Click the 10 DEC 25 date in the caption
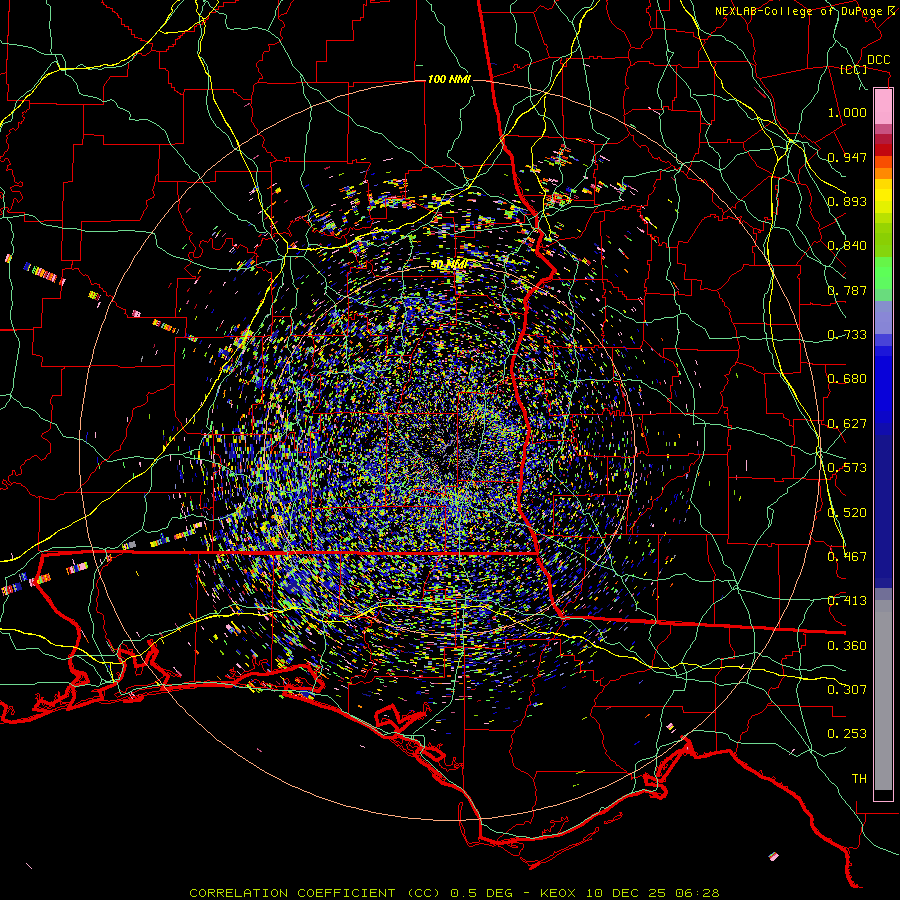The width and height of the screenshot is (900, 900). [624, 893]
